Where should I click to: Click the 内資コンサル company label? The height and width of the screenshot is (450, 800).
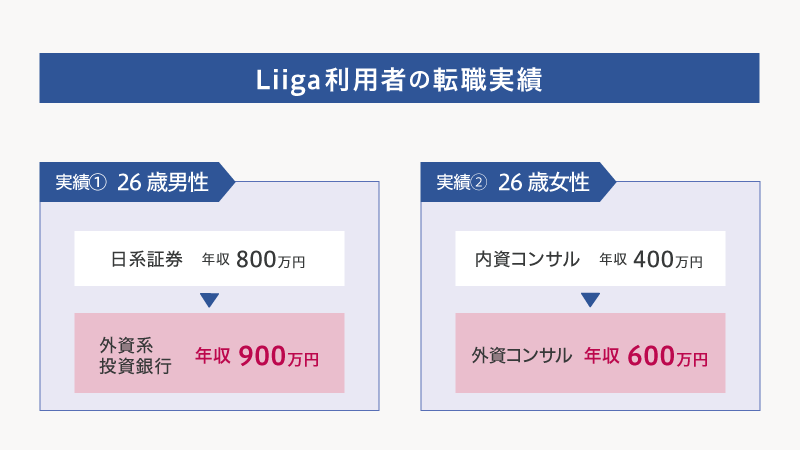(x=527, y=259)
